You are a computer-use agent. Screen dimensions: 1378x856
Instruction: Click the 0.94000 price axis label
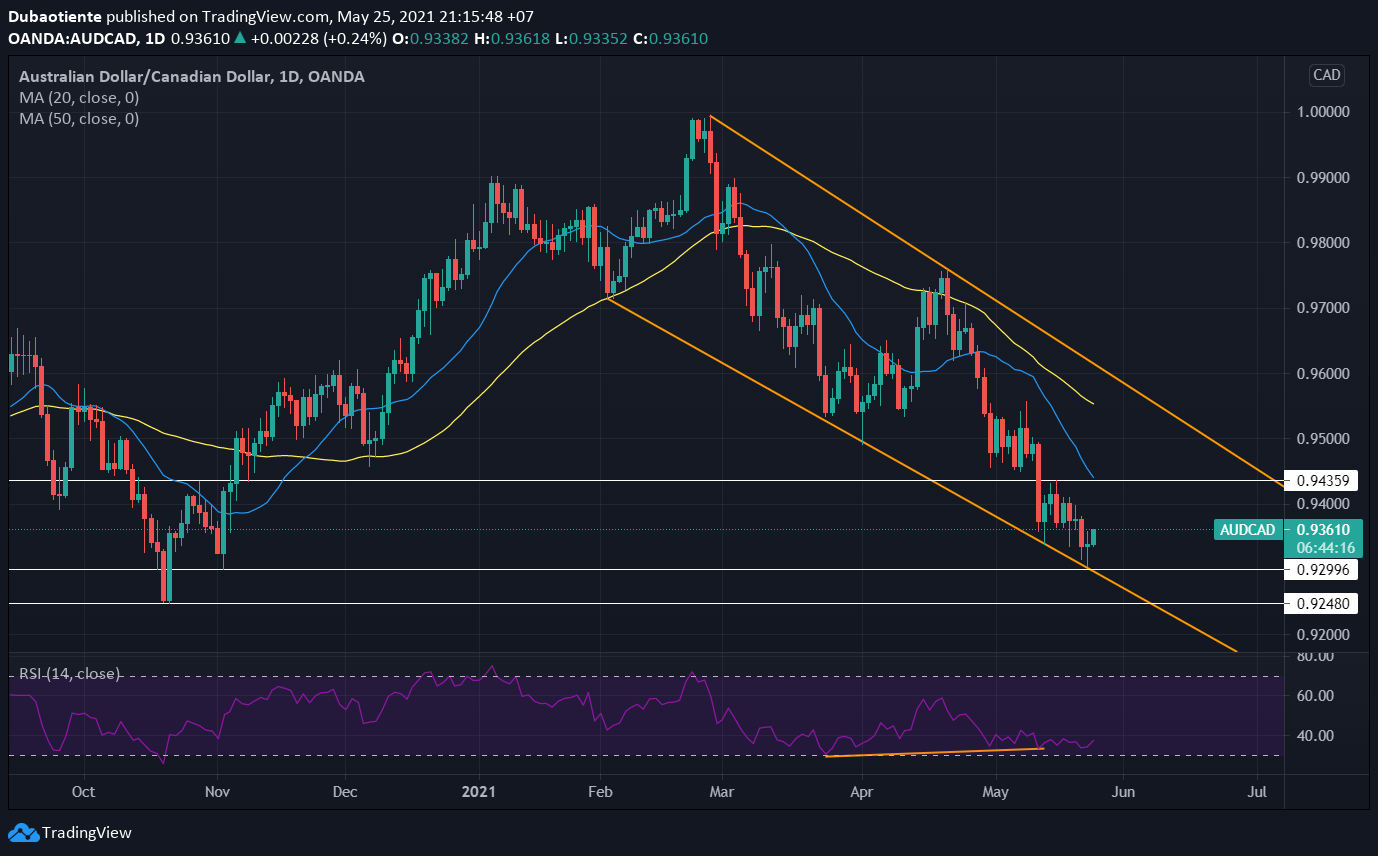tap(1323, 504)
